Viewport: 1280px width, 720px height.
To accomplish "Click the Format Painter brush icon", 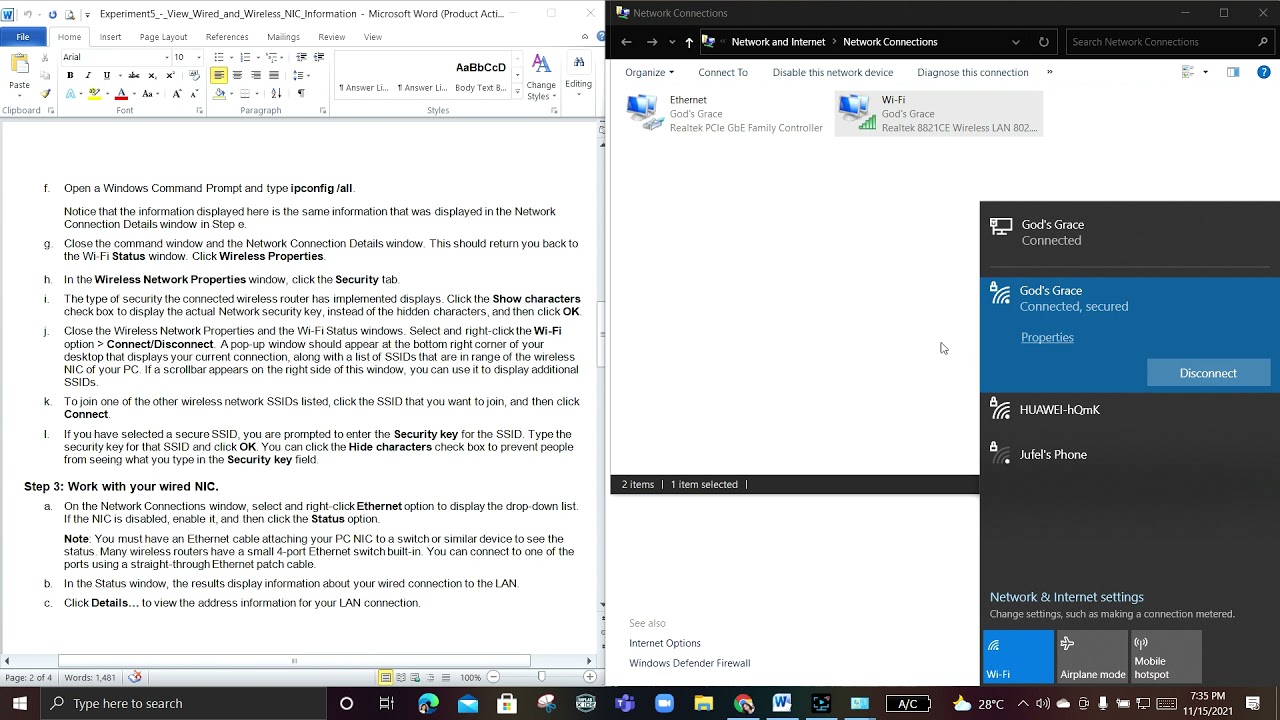I will tap(46, 93).
